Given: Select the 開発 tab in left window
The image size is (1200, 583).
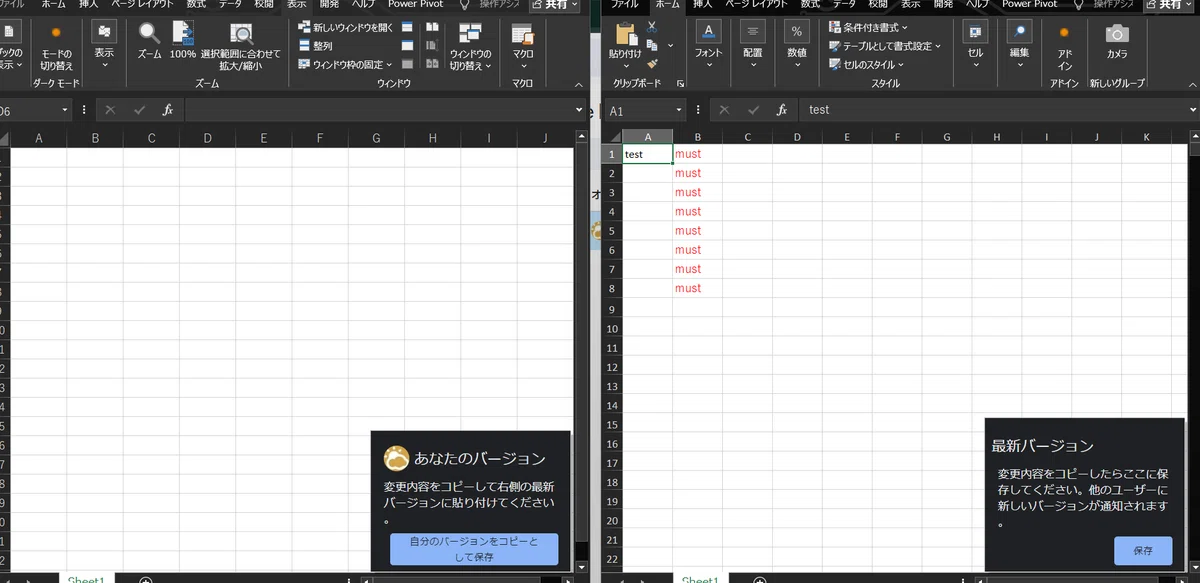Looking at the screenshot, I should tap(330, 4).
